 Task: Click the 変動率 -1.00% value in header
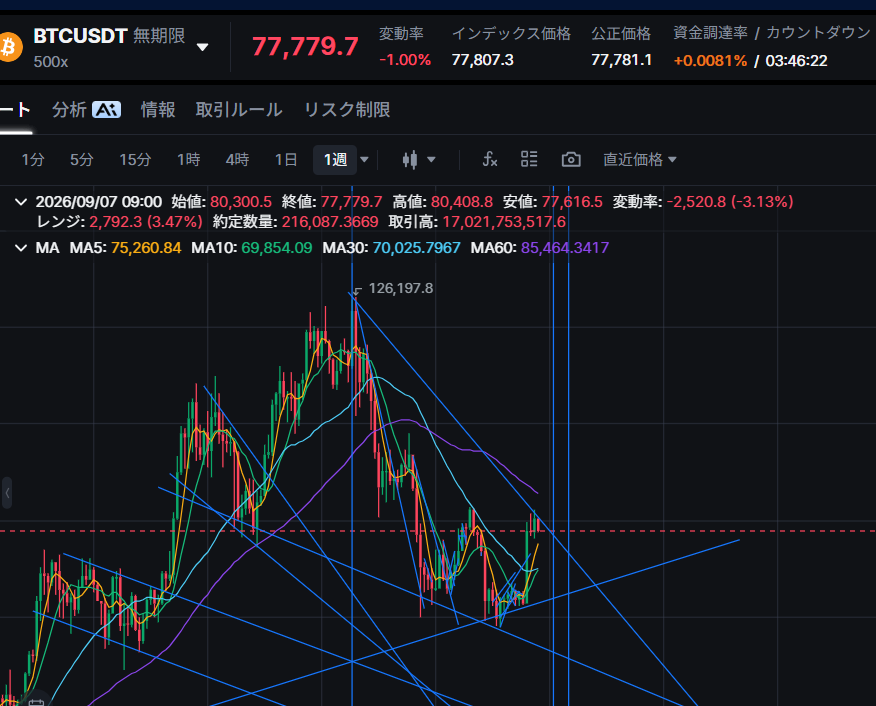(405, 60)
